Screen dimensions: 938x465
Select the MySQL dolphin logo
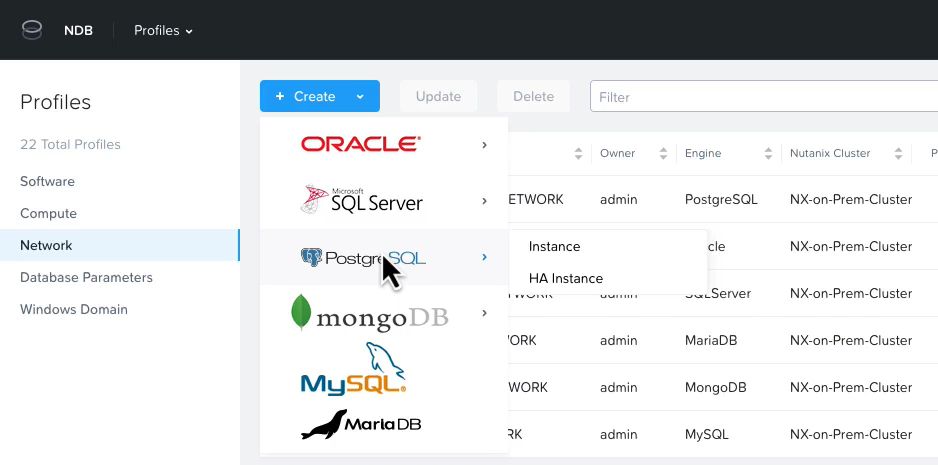click(x=353, y=369)
